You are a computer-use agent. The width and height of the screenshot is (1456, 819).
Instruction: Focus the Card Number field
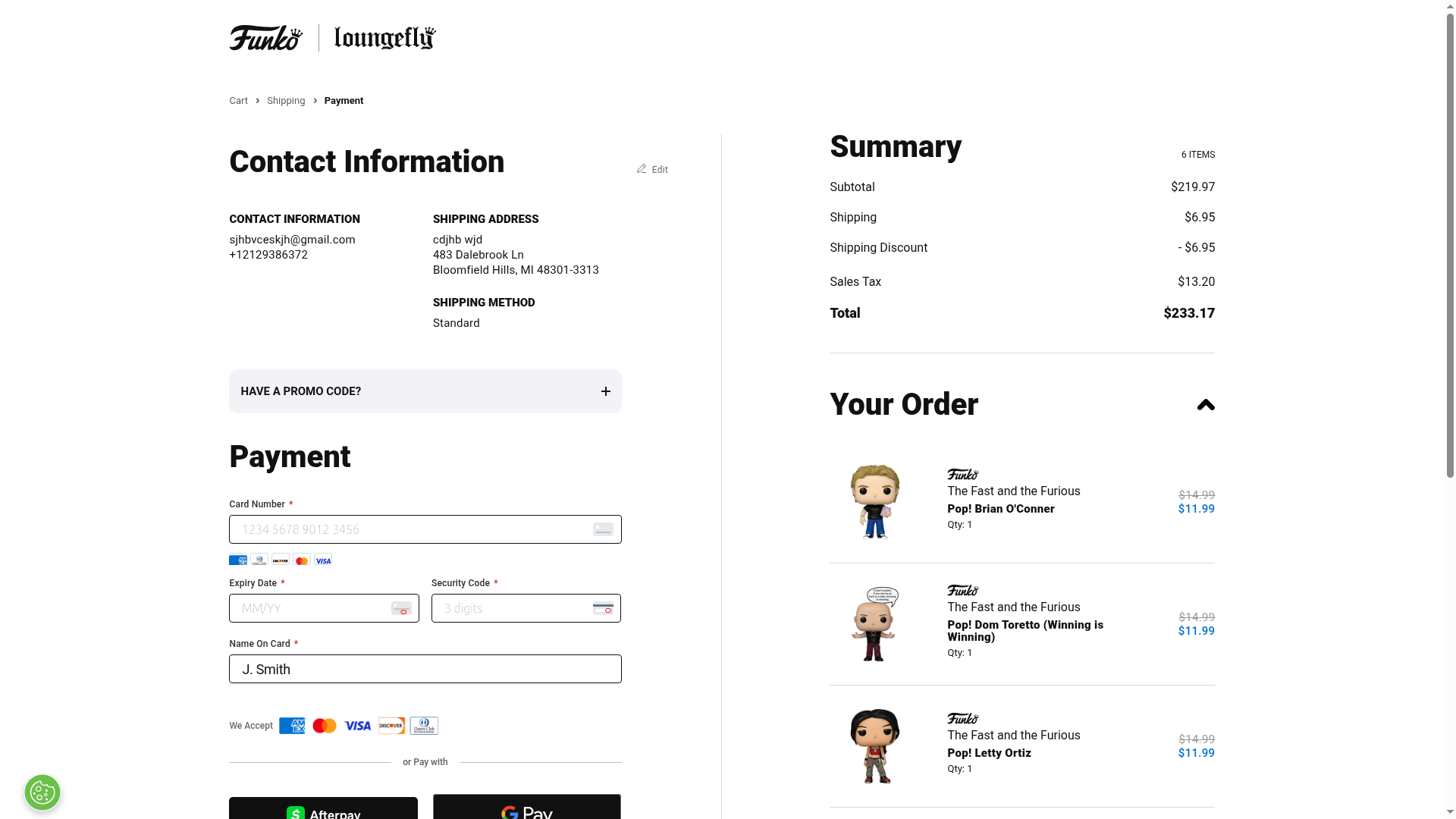[x=409, y=529]
